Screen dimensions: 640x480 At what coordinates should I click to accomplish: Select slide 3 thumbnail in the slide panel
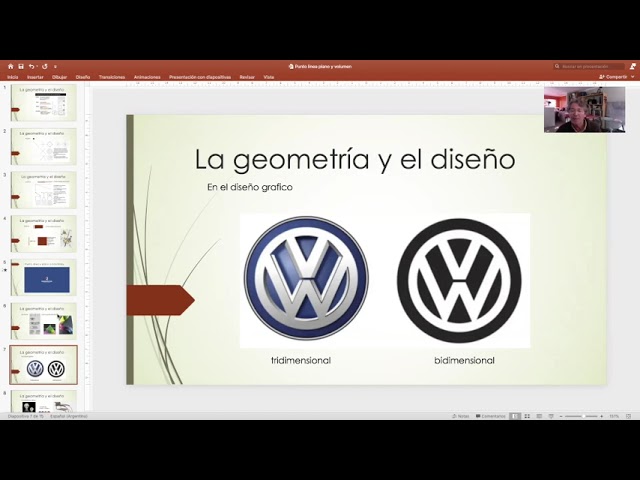(43, 190)
